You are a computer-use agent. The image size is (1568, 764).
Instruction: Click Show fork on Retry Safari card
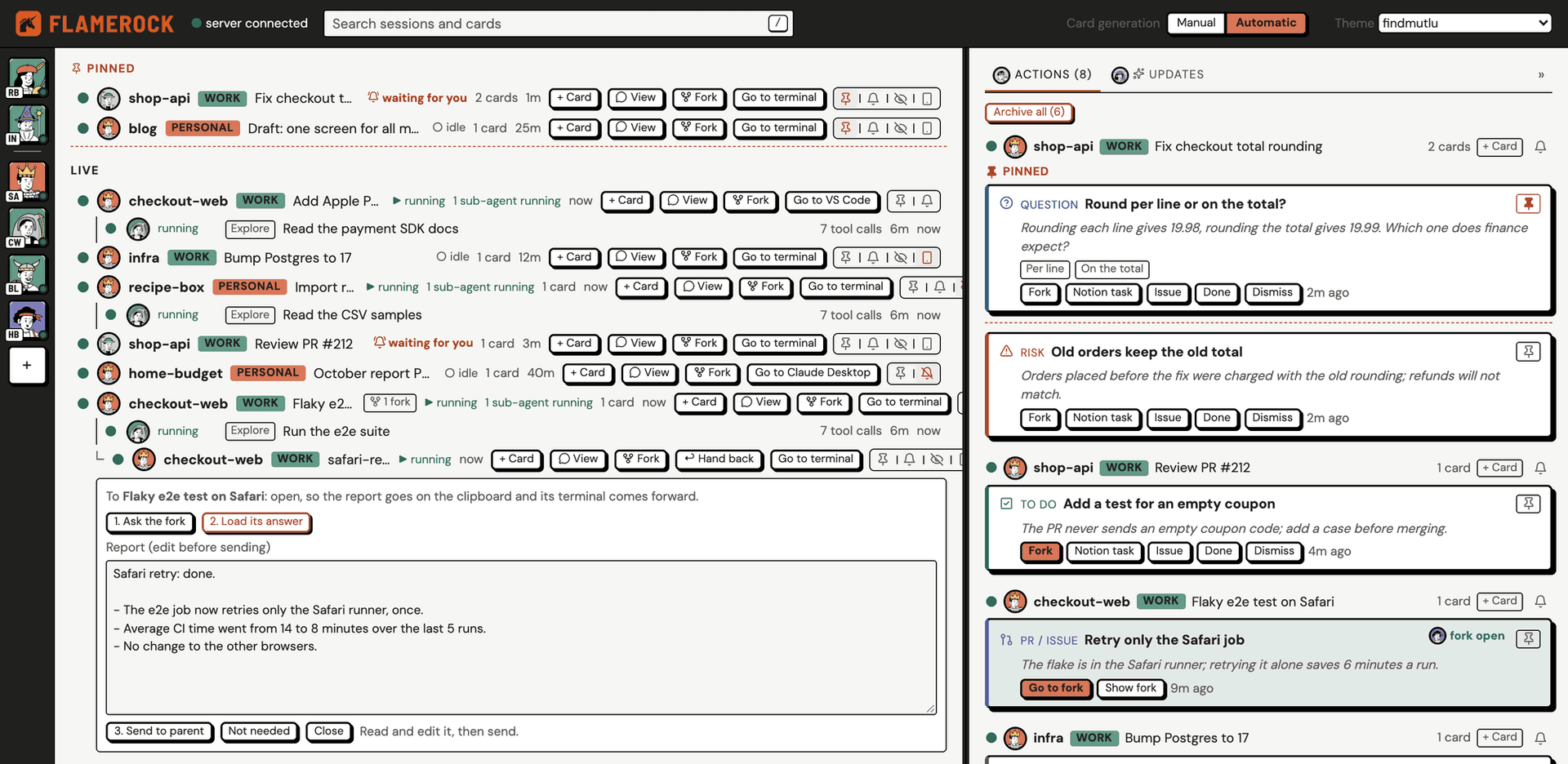1130,689
